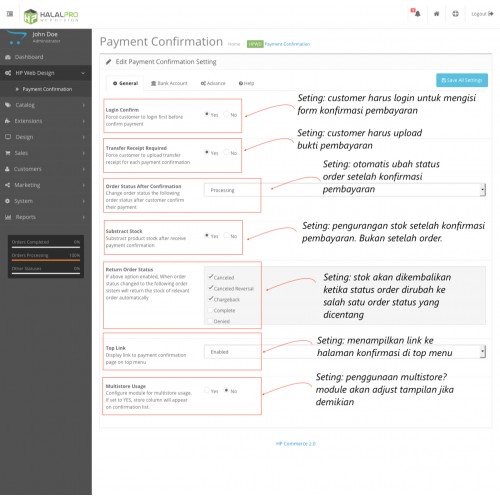Screen dimensions: 500x500
Task: Switch to the Advance tab
Action: (x=213, y=83)
